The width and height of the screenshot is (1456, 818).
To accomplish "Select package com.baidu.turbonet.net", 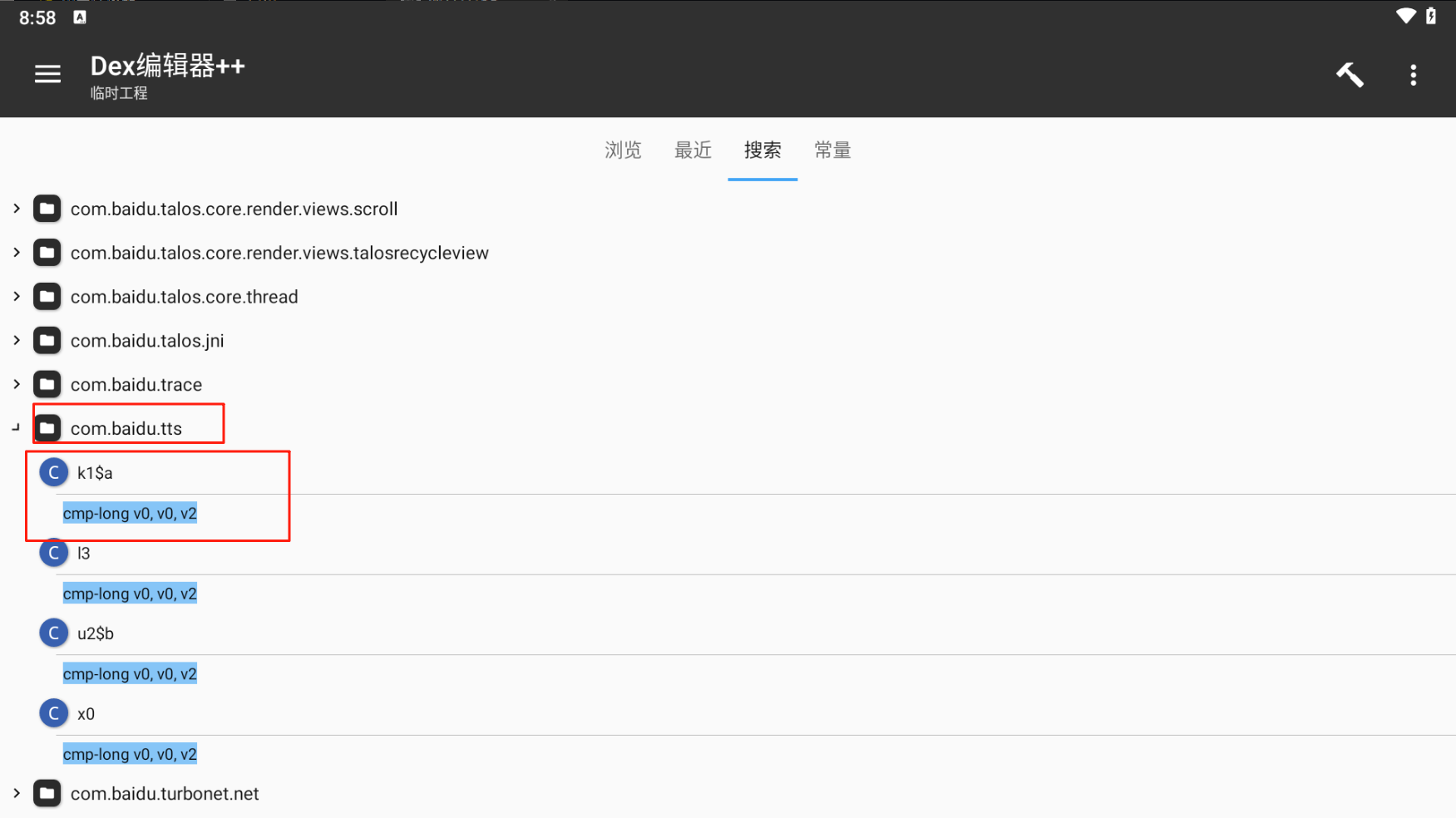I will 165,793.
